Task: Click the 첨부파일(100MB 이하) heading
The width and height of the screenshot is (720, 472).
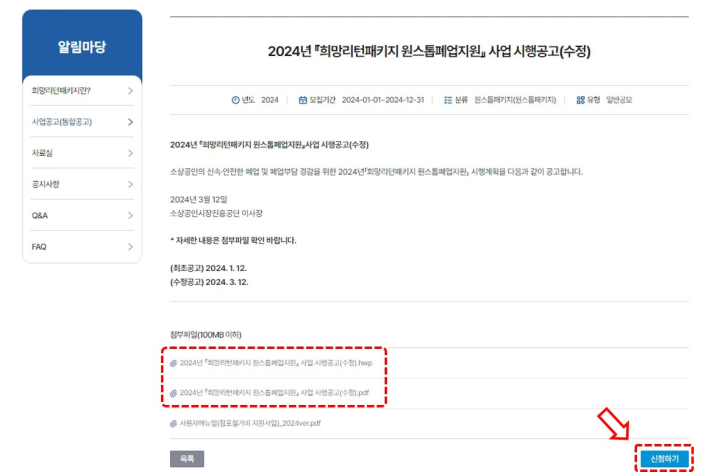Action: tap(206, 335)
